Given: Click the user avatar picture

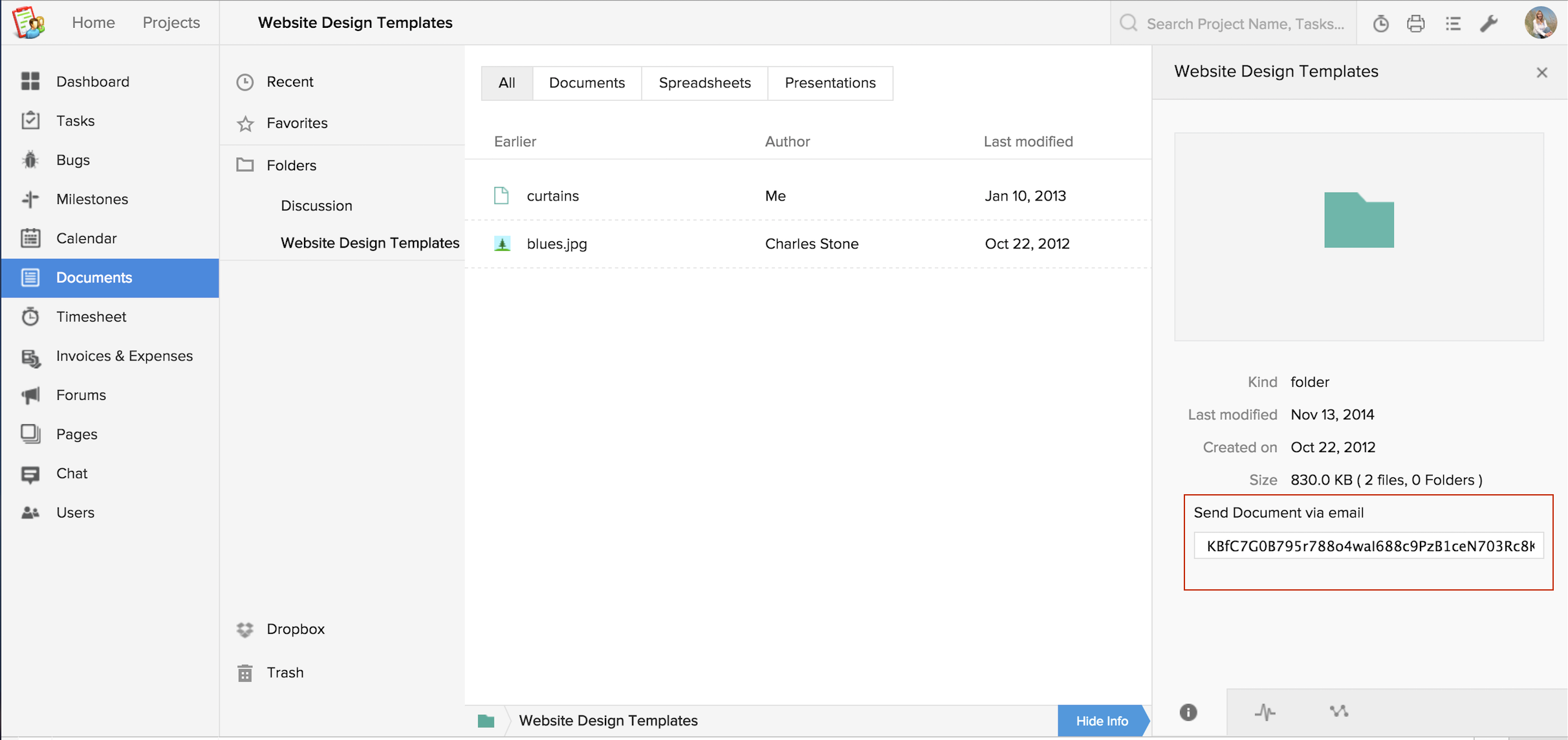Looking at the screenshot, I should 1540,23.
